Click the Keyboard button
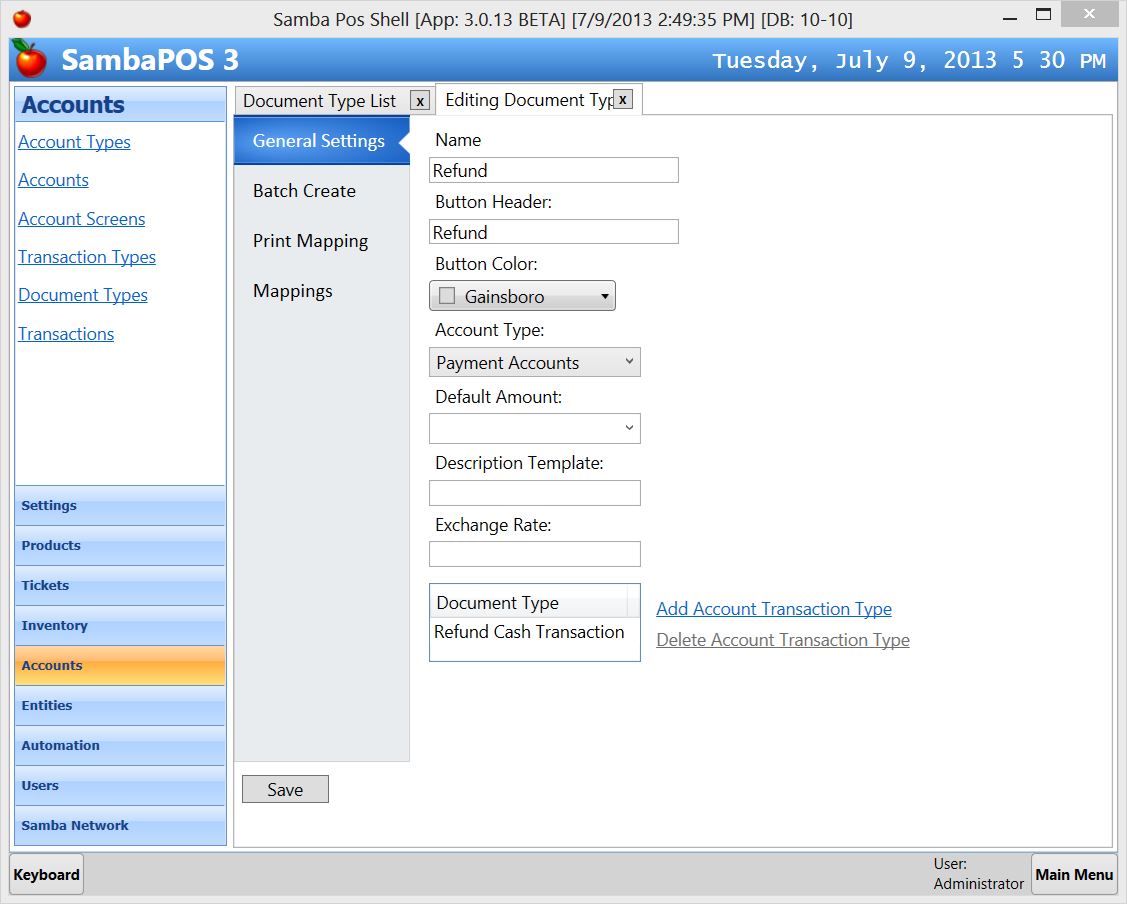This screenshot has width=1127, height=904. [x=46, y=875]
